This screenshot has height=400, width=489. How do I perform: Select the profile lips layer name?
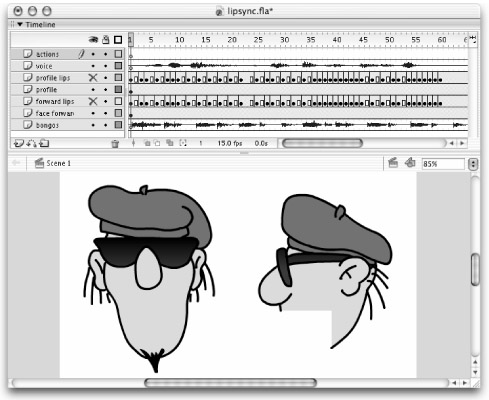53,78
